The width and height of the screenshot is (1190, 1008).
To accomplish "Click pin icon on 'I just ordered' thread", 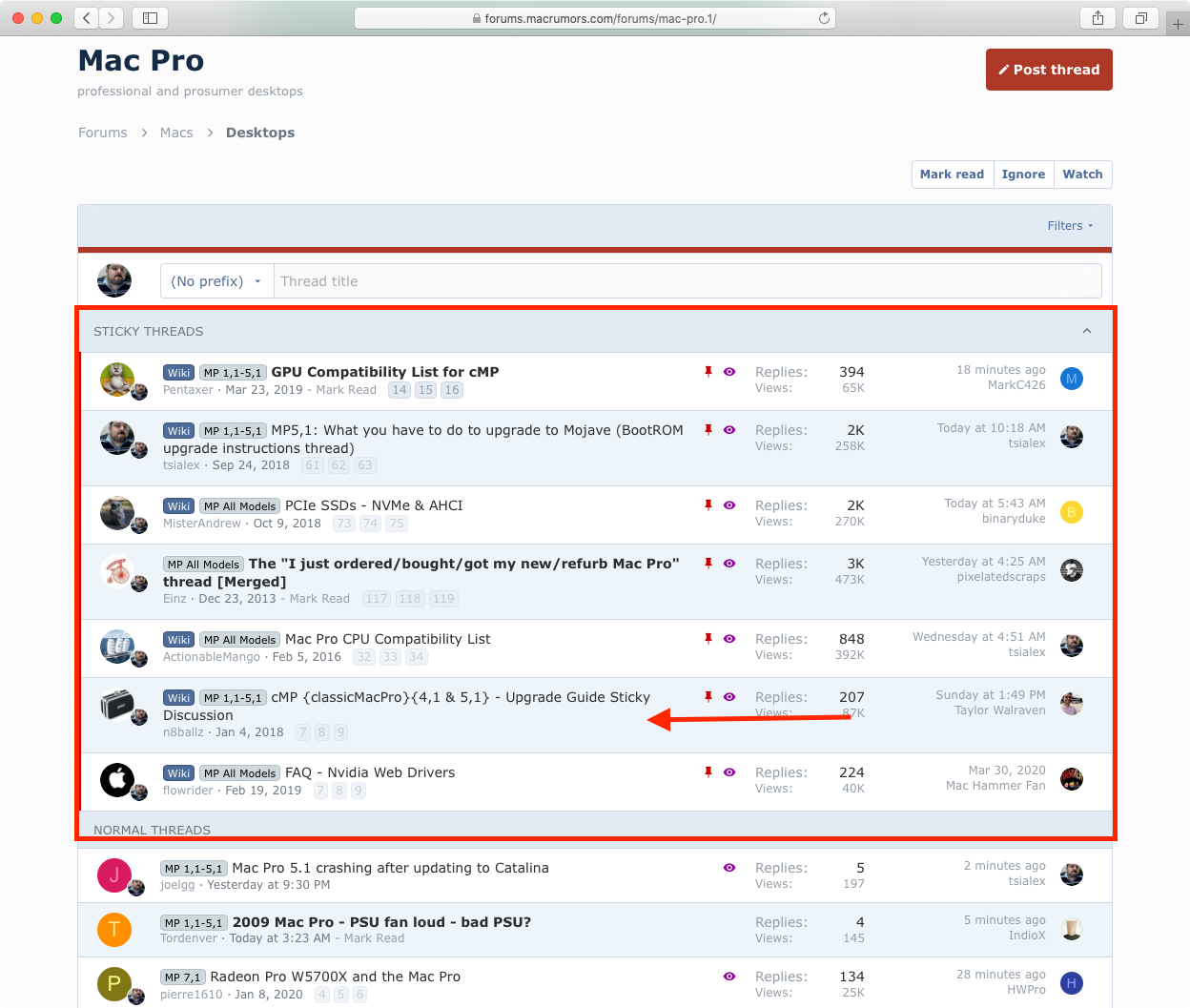I will 708,564.
